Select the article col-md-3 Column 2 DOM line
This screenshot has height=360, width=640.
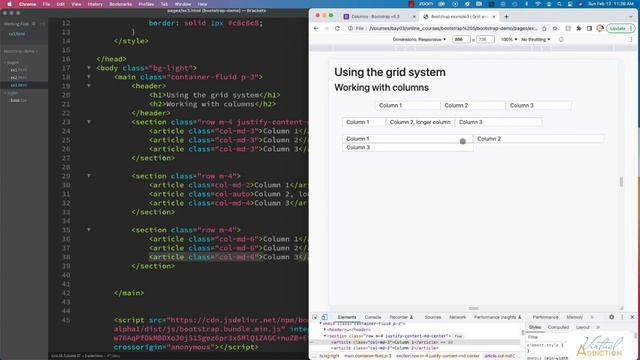point(384,348)
